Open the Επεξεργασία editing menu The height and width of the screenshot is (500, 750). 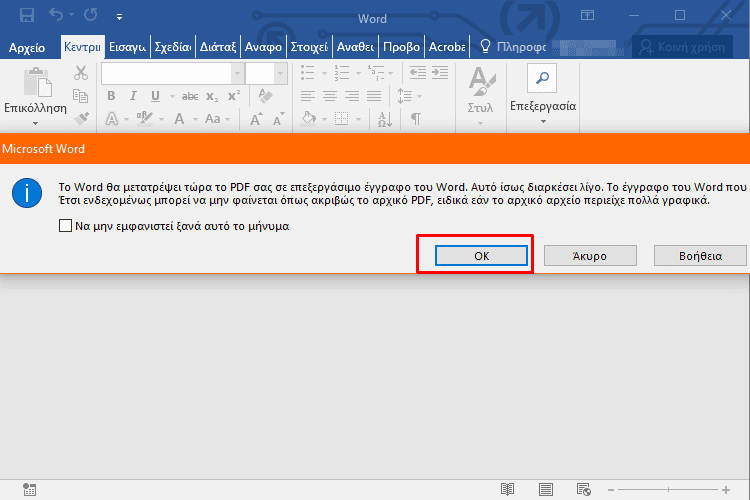pyautogui.click(x=543, y=94)
